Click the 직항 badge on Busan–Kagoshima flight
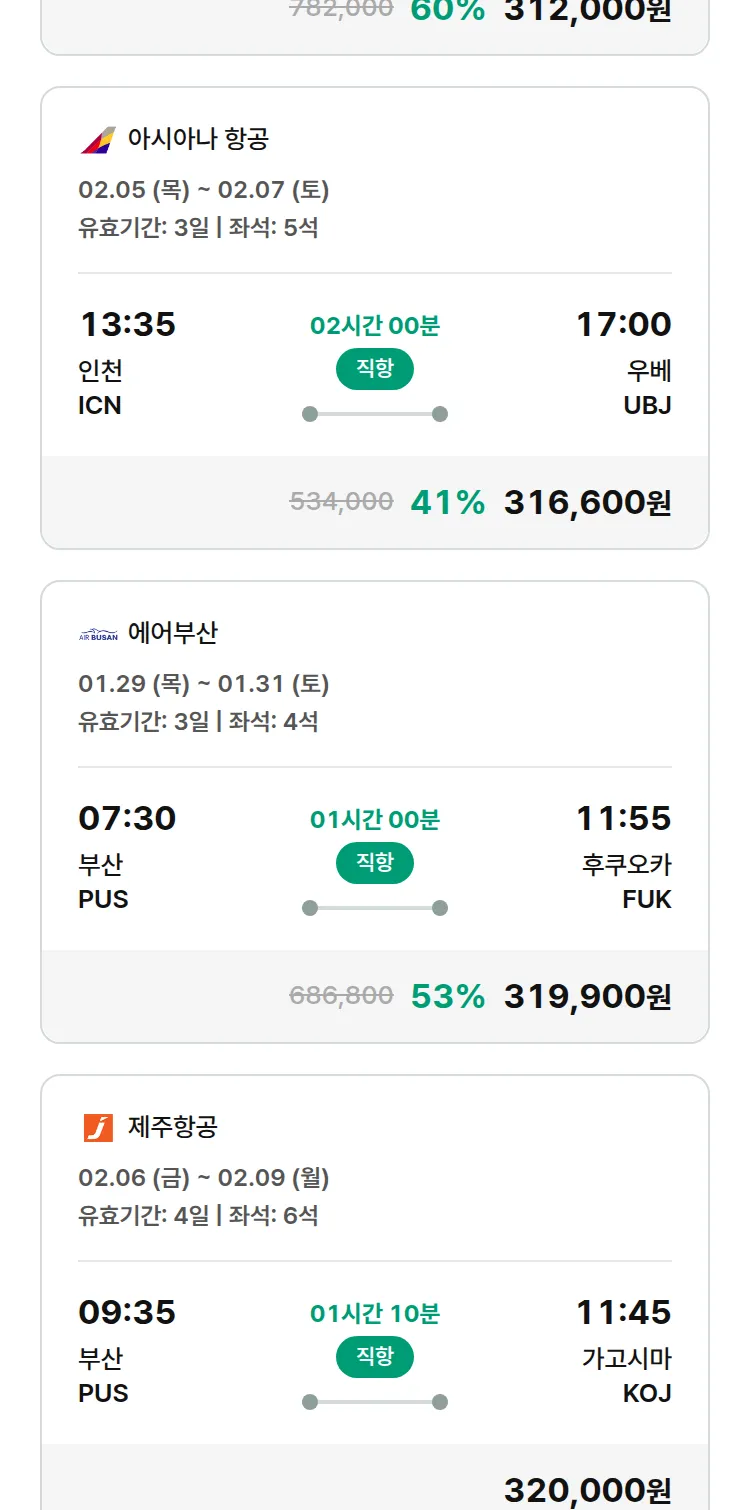 (375, 1357)
